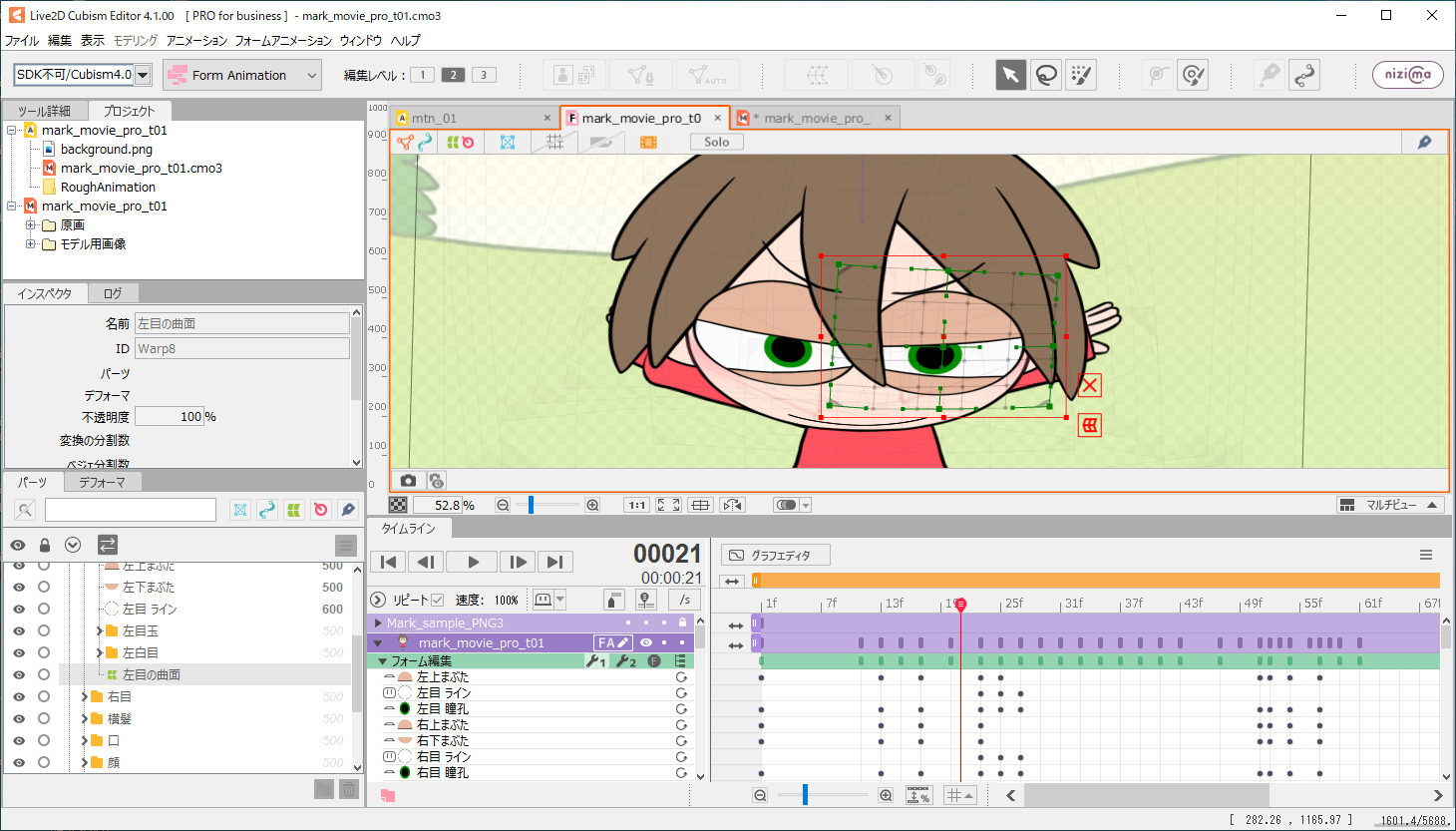
Task: Click the zoom-in magnifier below the canvas
Action: coord(592,505)
